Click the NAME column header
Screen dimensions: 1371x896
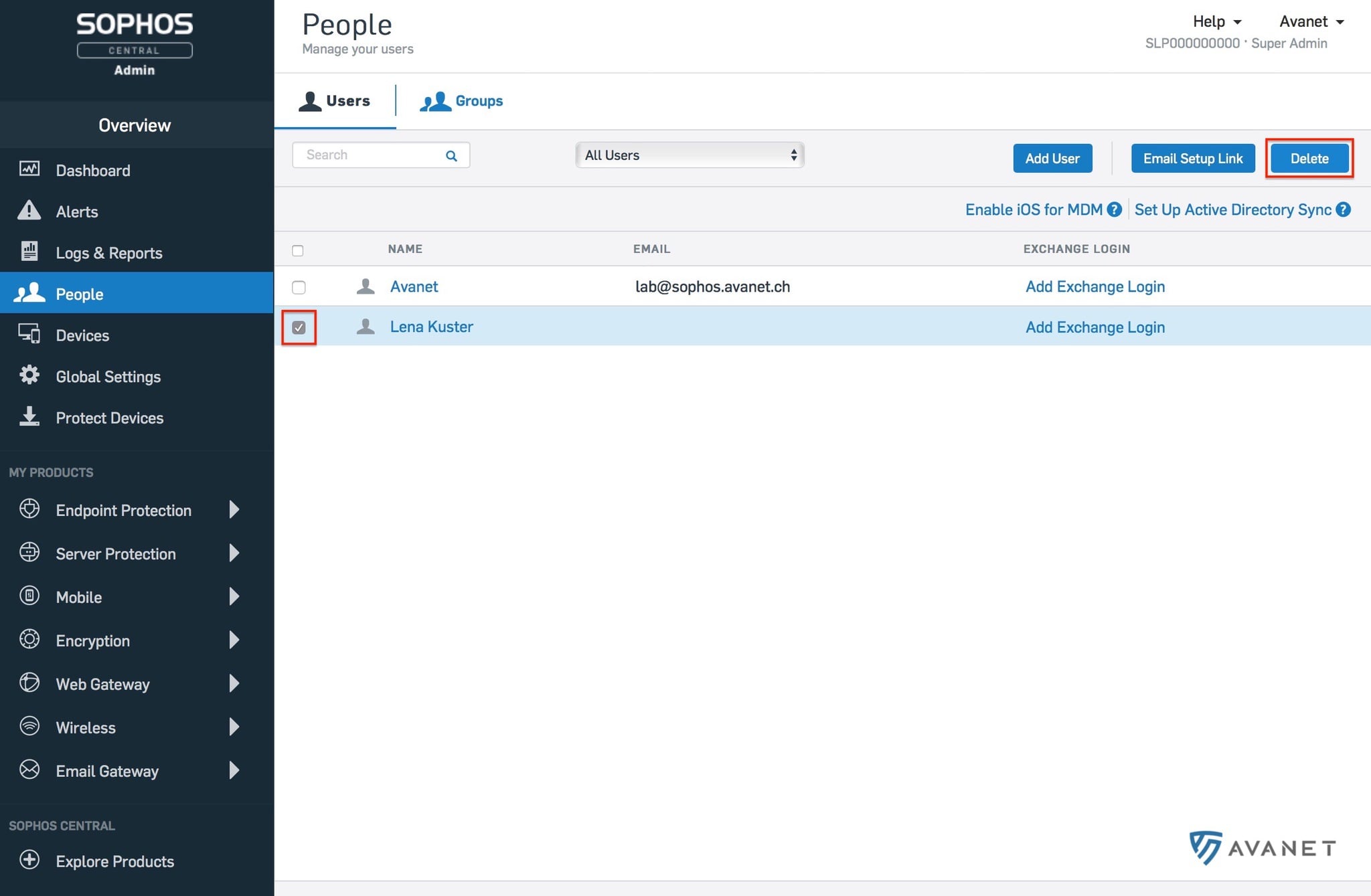(x=405, y=249)
